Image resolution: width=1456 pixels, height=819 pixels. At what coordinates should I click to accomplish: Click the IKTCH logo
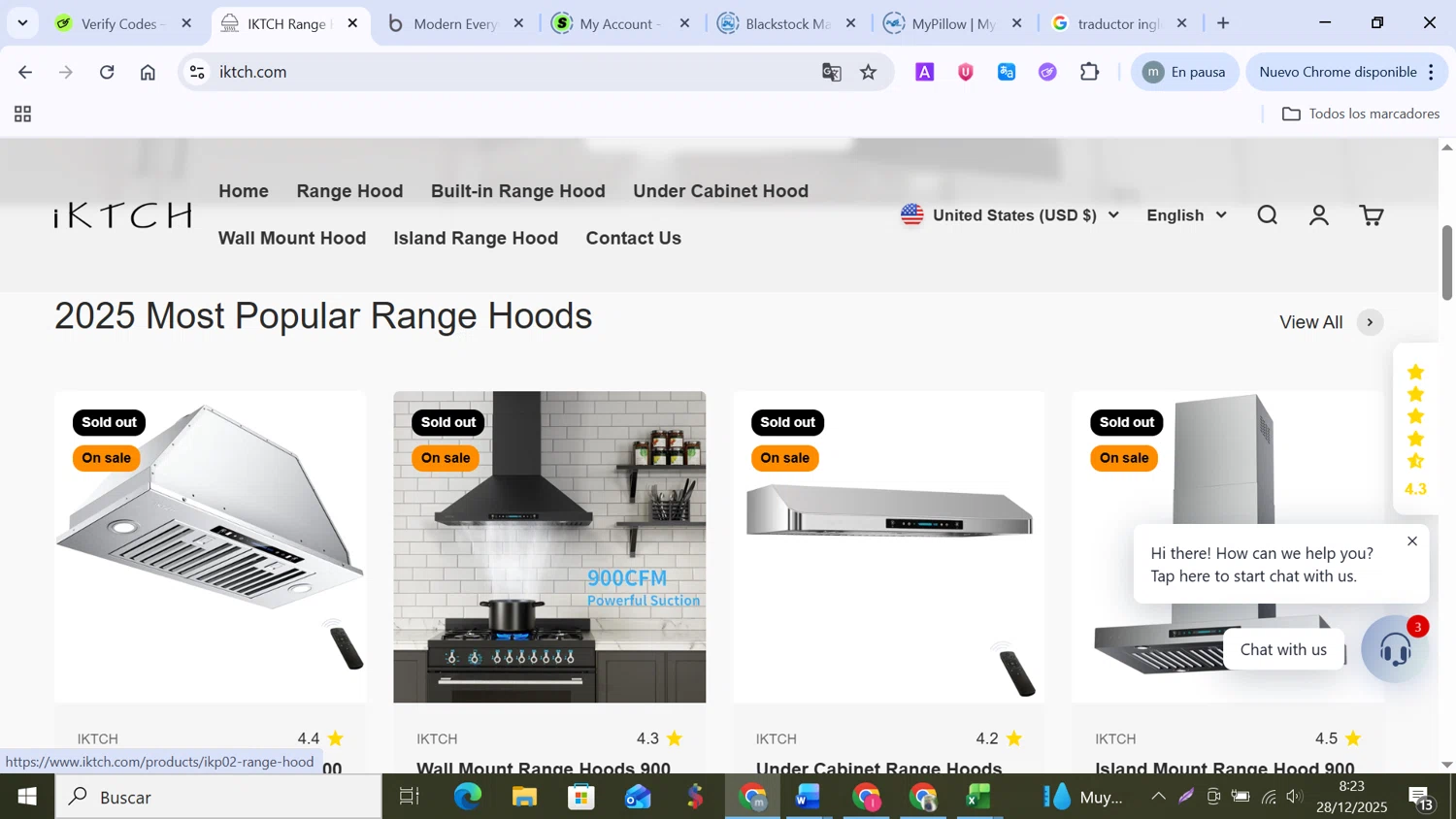122,215
